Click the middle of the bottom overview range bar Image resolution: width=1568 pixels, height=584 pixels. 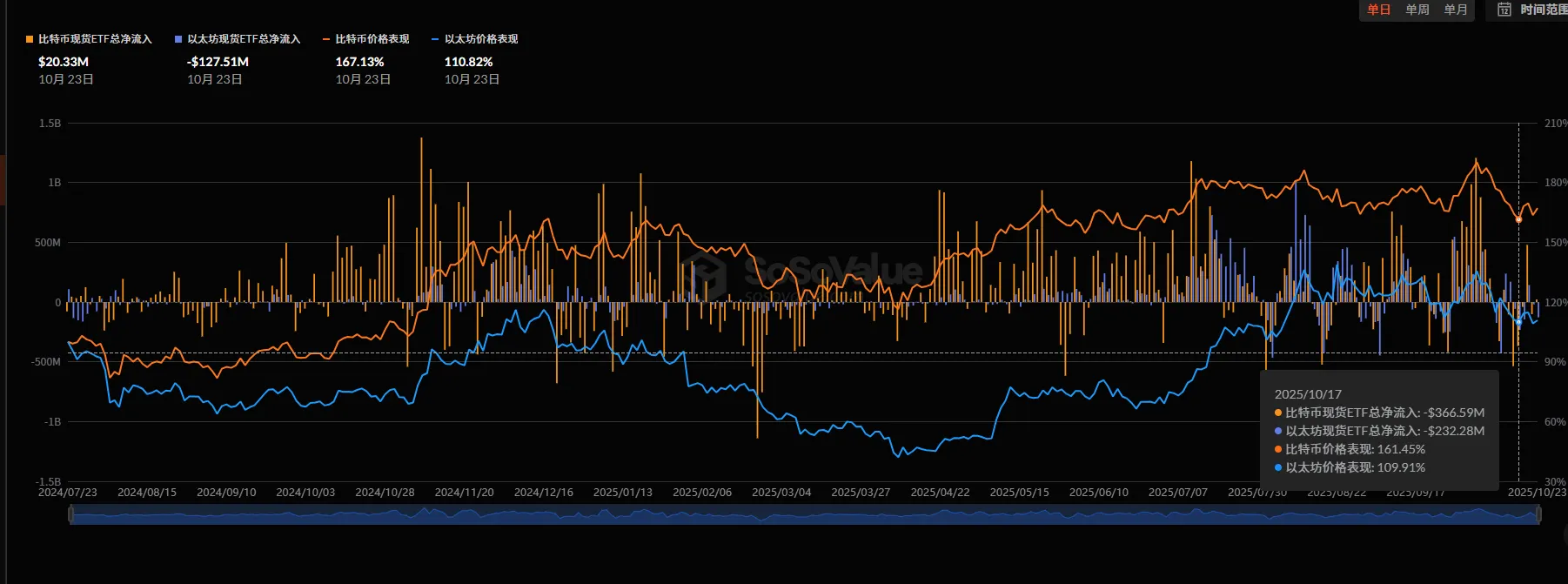pyautogui.click(x=804, y=515)
